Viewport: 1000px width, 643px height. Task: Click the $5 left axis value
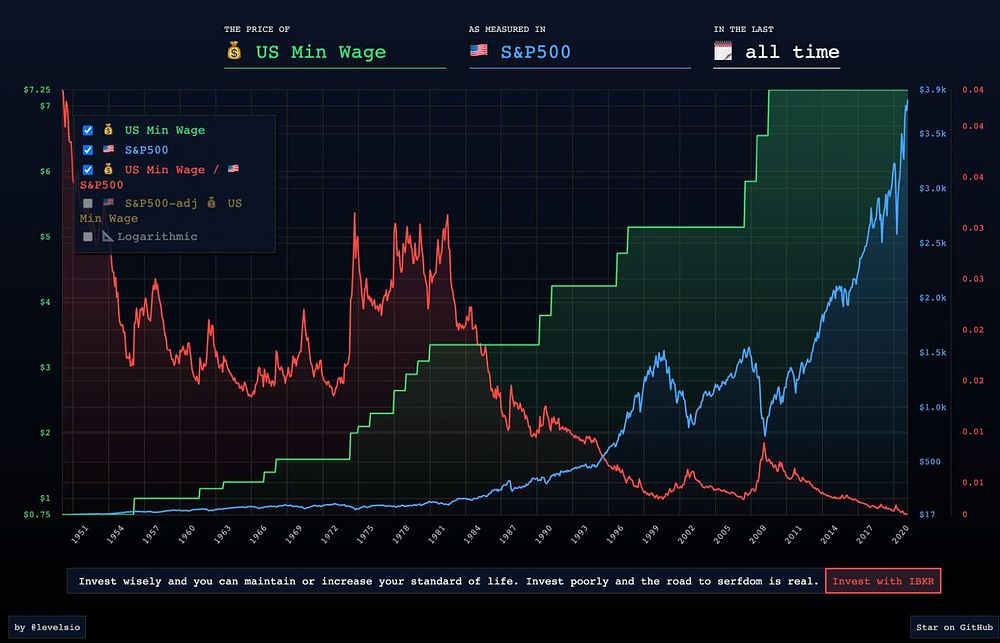(45, 237)
